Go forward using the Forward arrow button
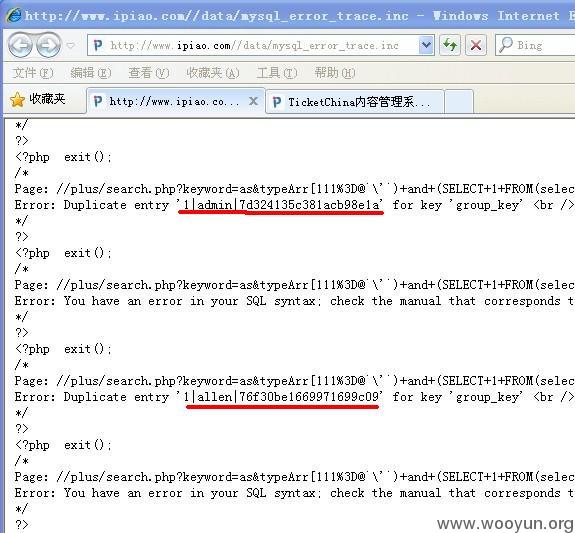575x533 pixels. point(48,45)
